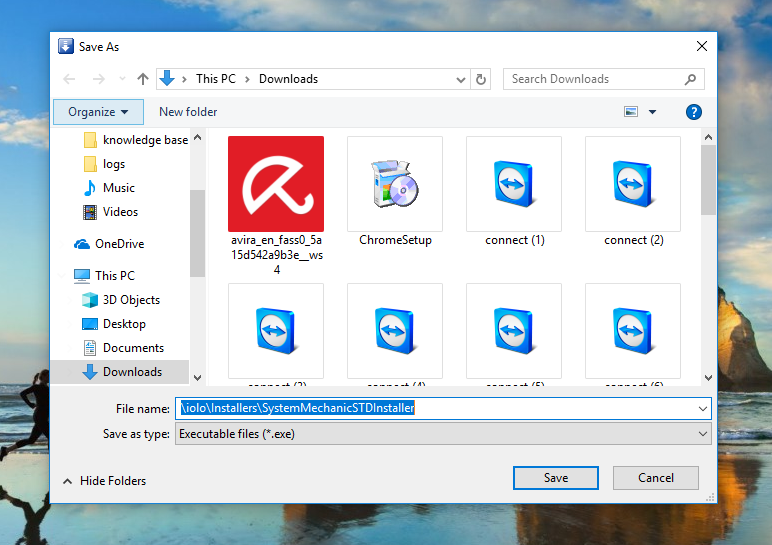The image size is (772, 545).
Task: Click the Save As title bar icon
Action: (x=66, y=46)
